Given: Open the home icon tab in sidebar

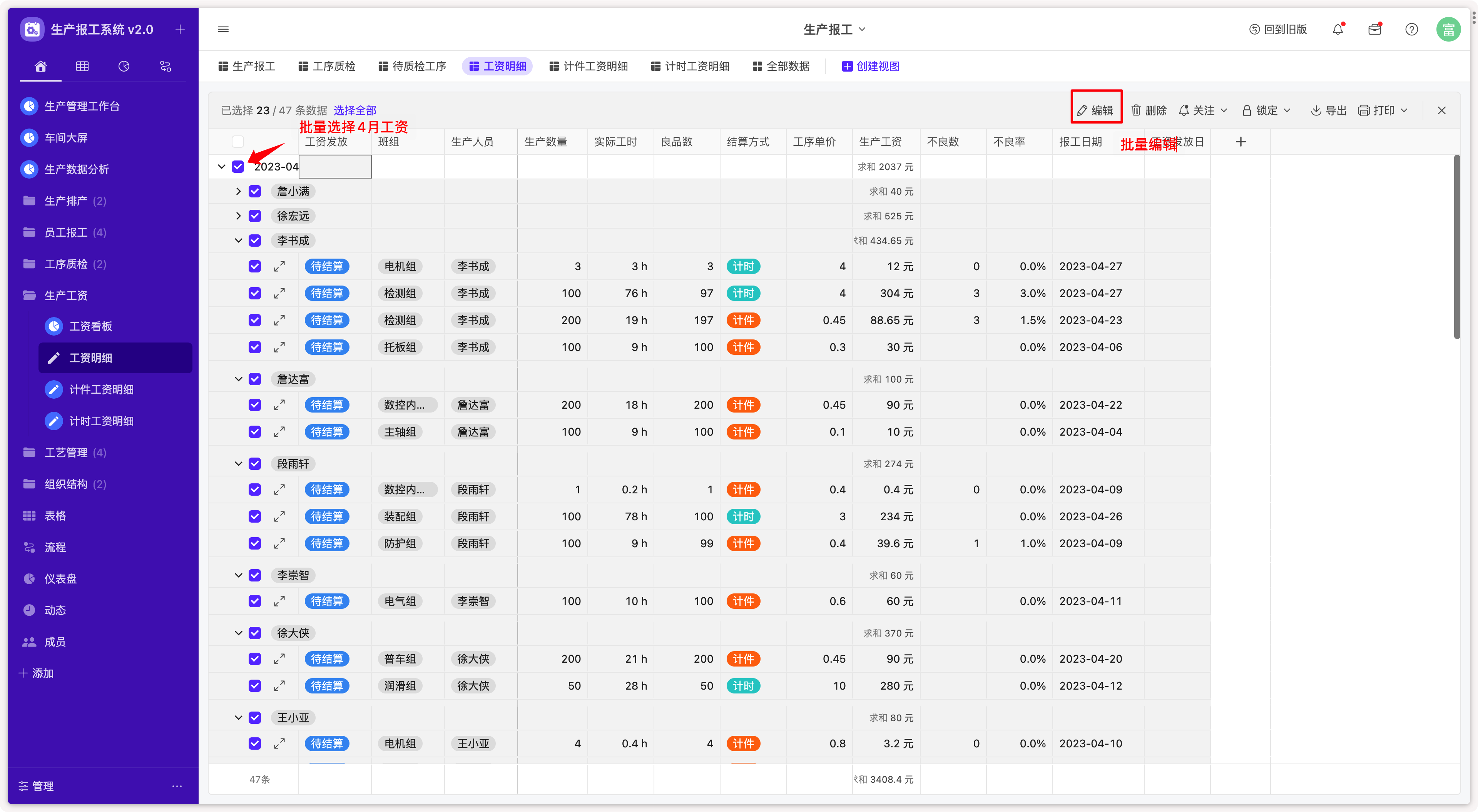Looking at the screenshot, I should tap(41, 66).
